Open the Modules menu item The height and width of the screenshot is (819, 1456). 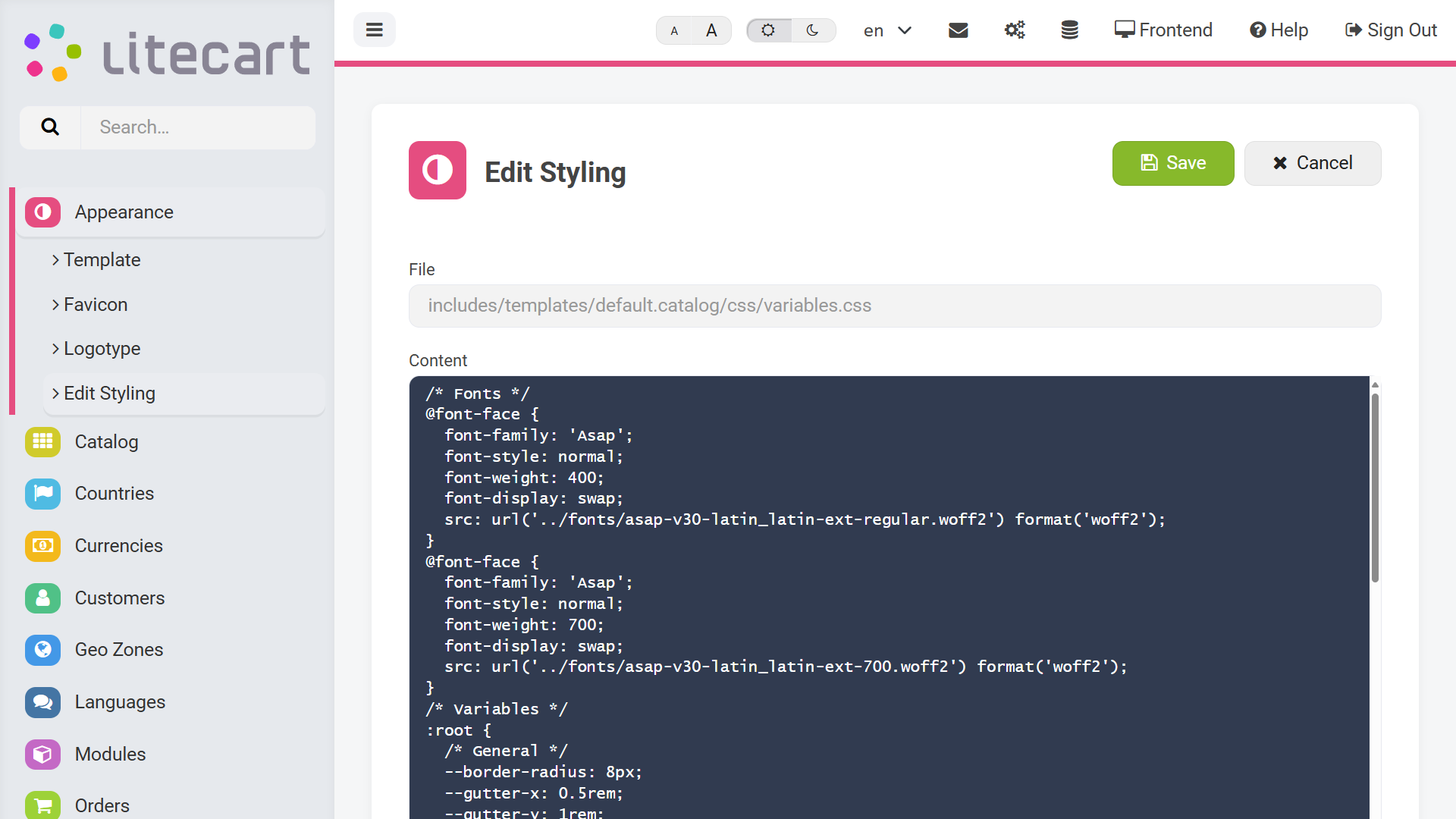171,755
